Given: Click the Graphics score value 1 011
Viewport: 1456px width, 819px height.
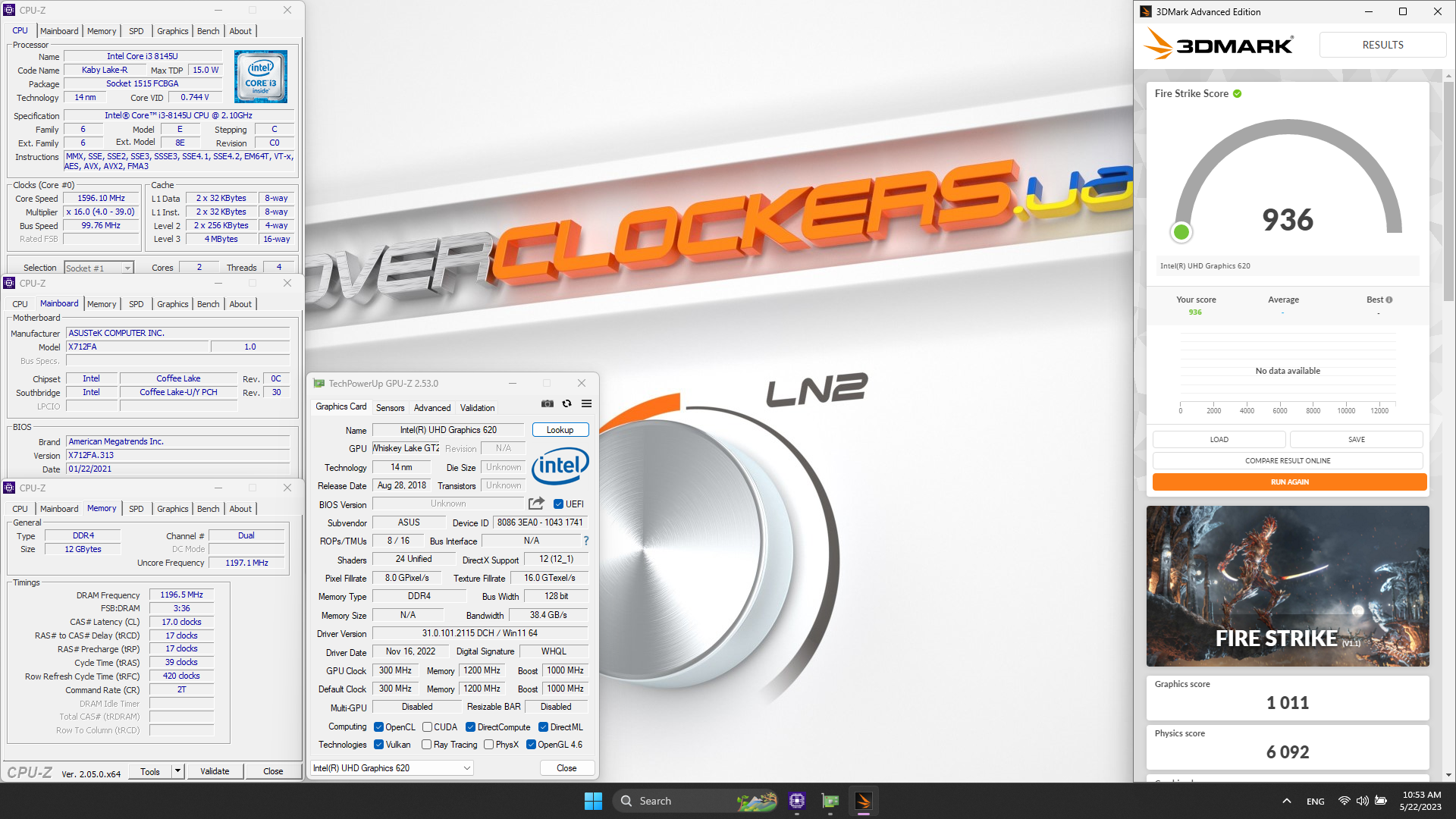Looking at the screenshot, I should [1288, 703].
